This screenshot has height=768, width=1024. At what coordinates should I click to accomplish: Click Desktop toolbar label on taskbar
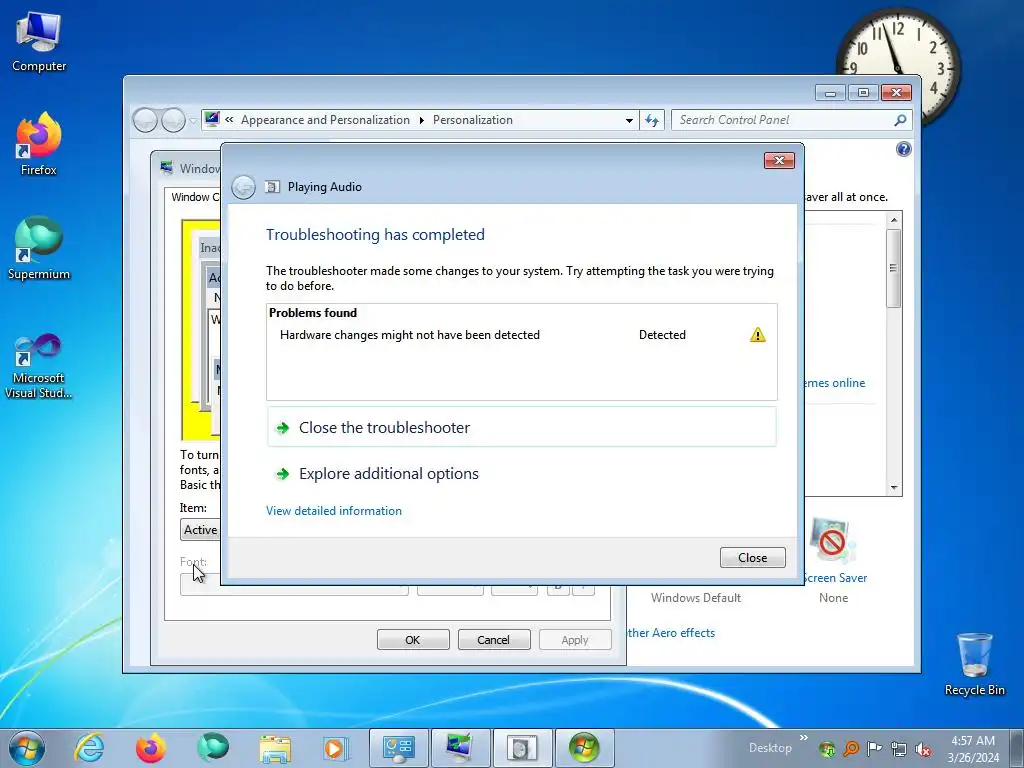[770, 748]
